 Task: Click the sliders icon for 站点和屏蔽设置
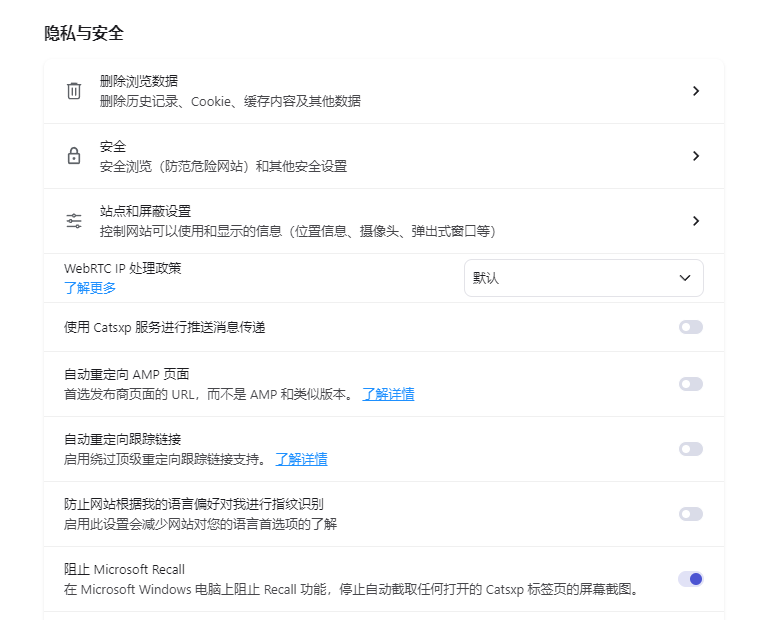tap(74, 221)
